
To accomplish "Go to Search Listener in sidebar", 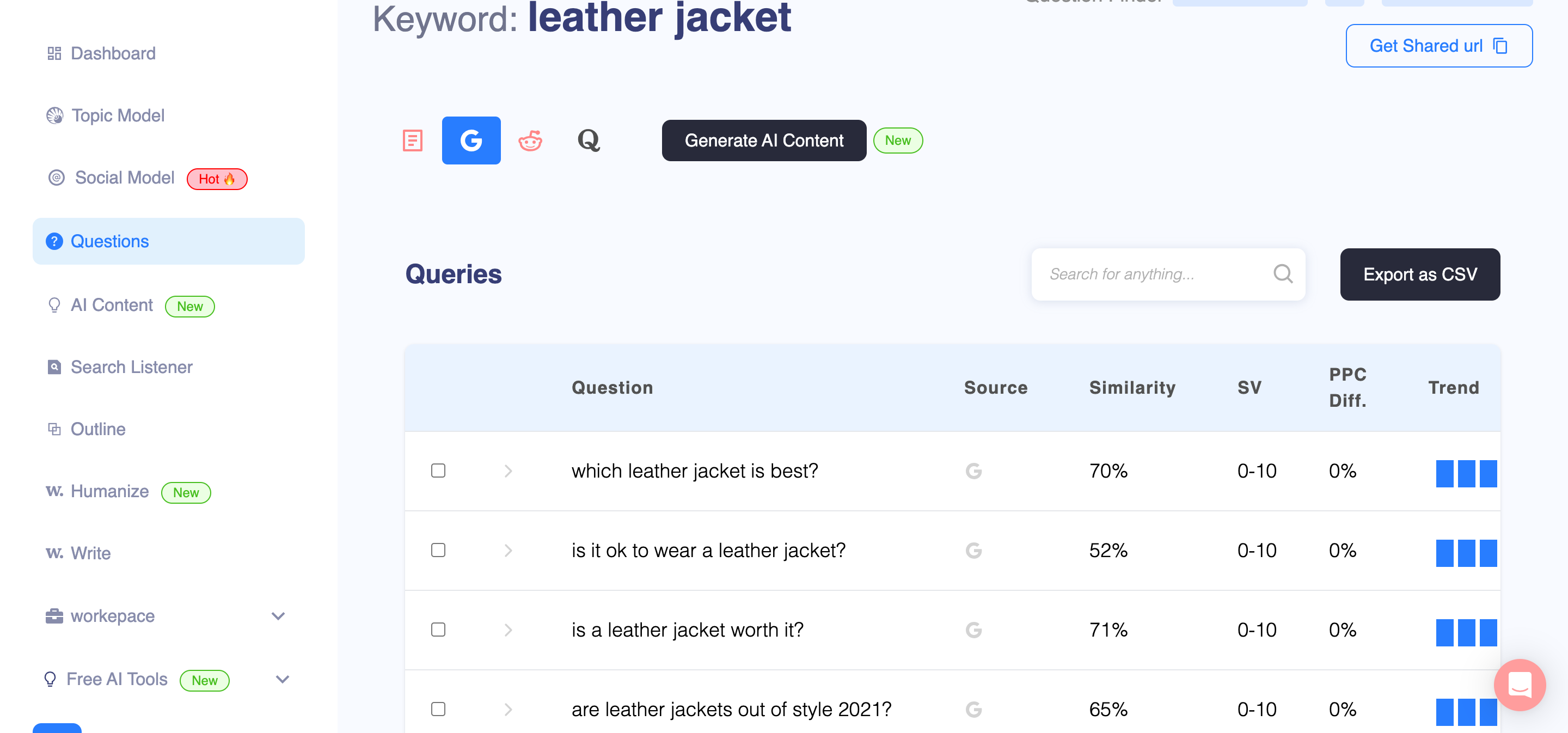I will (x=131, y=367).
